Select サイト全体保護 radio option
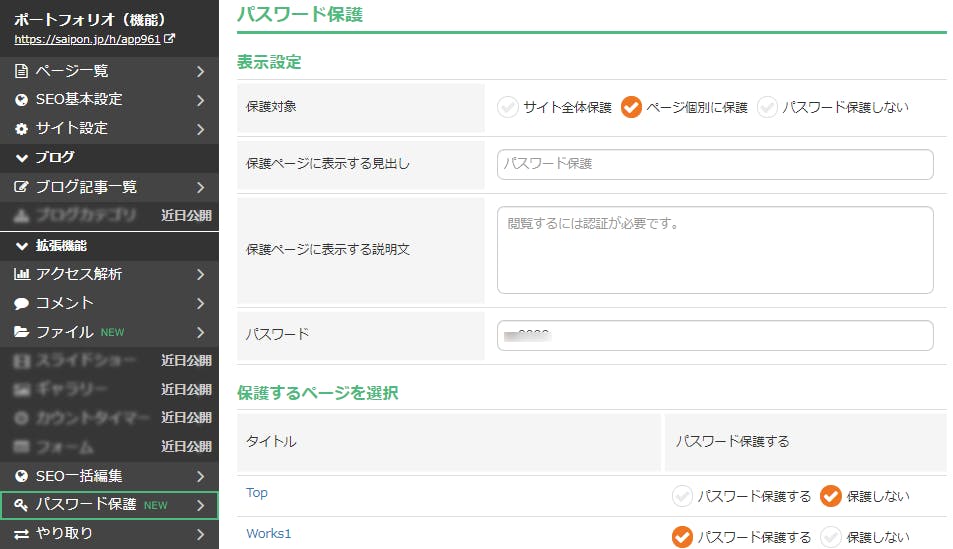This screenshot has height=549, width=953. point(509,107)
